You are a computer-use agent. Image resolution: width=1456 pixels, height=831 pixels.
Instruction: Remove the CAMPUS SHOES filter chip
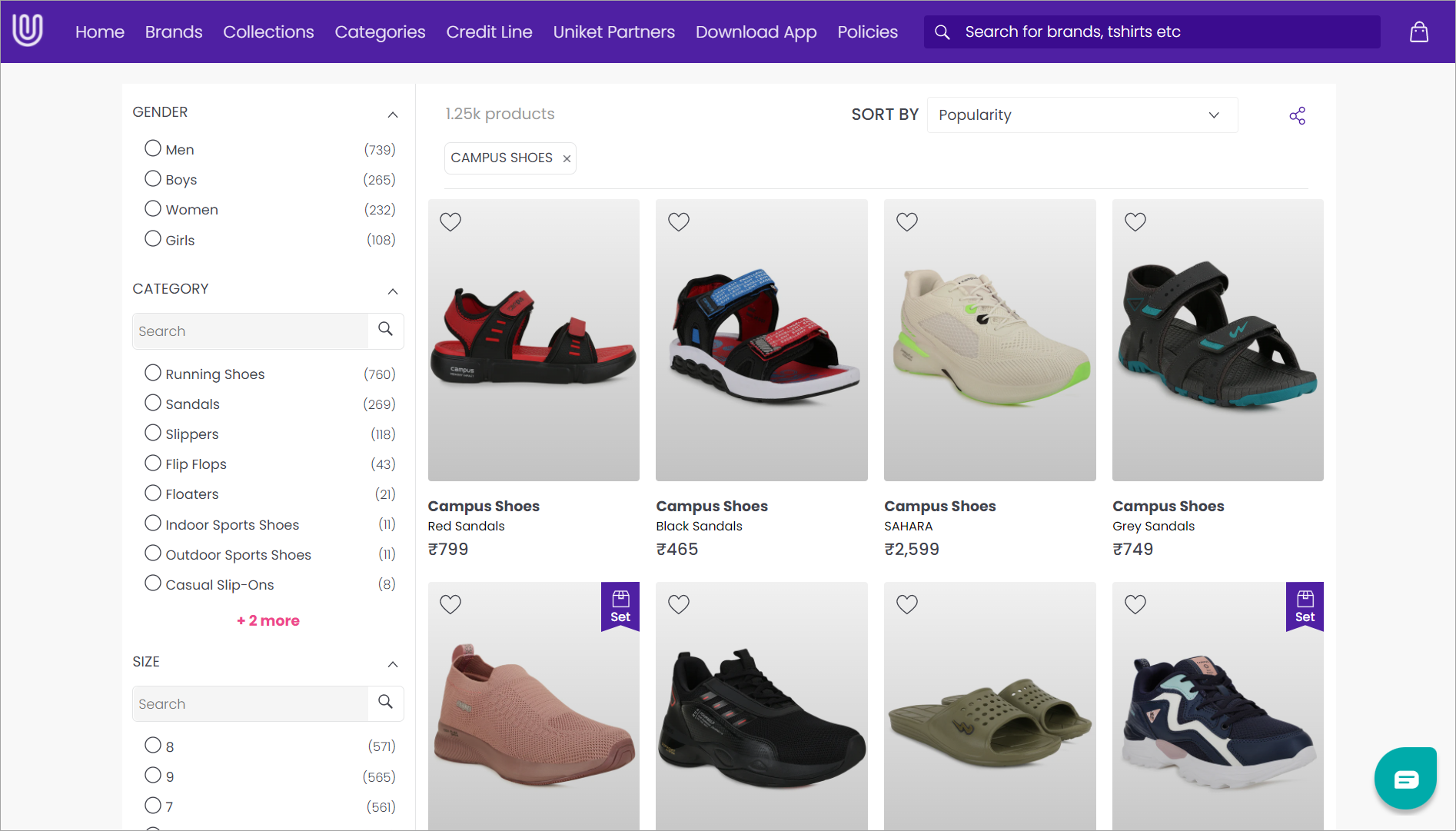click(567, 158)
